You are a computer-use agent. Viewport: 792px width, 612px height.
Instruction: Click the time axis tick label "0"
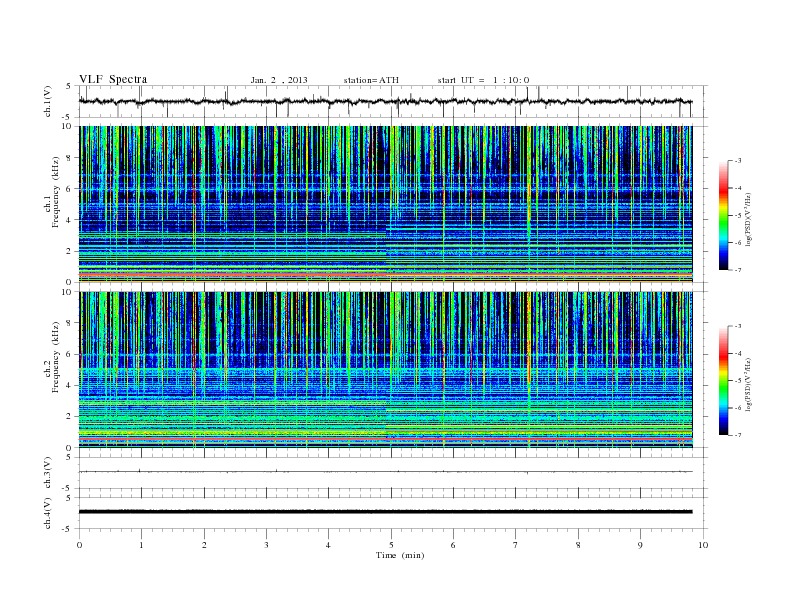(x=79, y=545)
